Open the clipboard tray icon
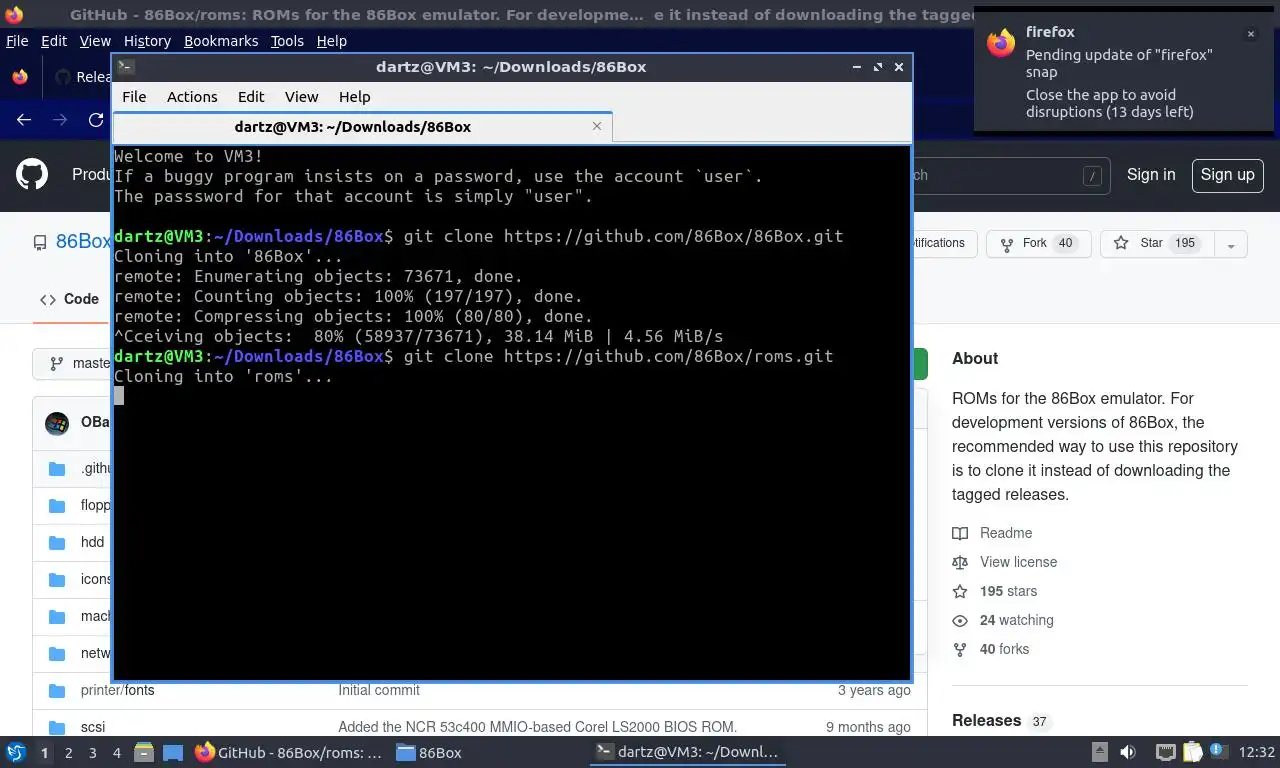 (x=1193, y=752)
